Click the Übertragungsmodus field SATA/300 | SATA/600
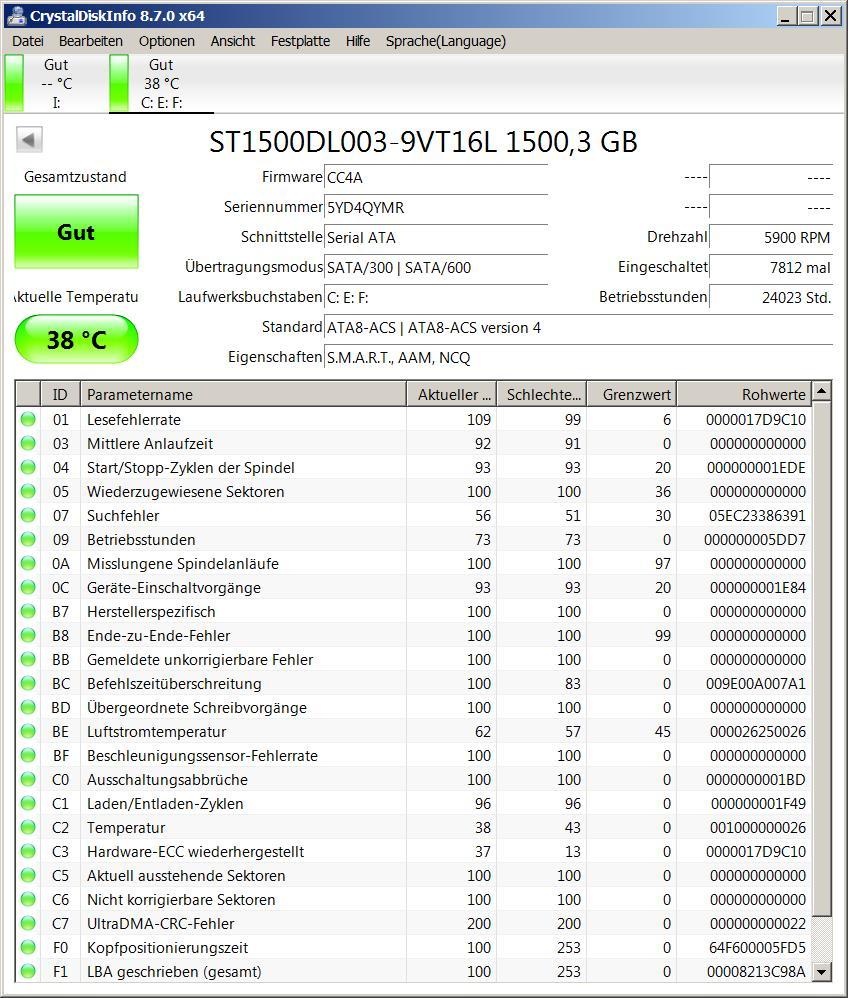This screenshot has width=848, height=998. 436,267
